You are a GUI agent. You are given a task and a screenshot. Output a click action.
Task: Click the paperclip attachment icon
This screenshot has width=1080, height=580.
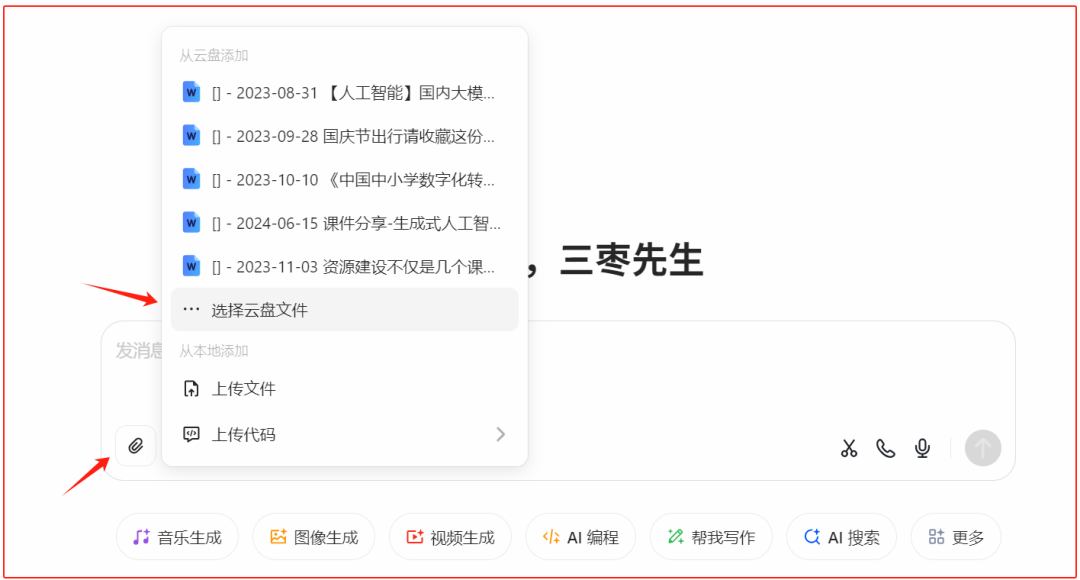coord(136,446)
